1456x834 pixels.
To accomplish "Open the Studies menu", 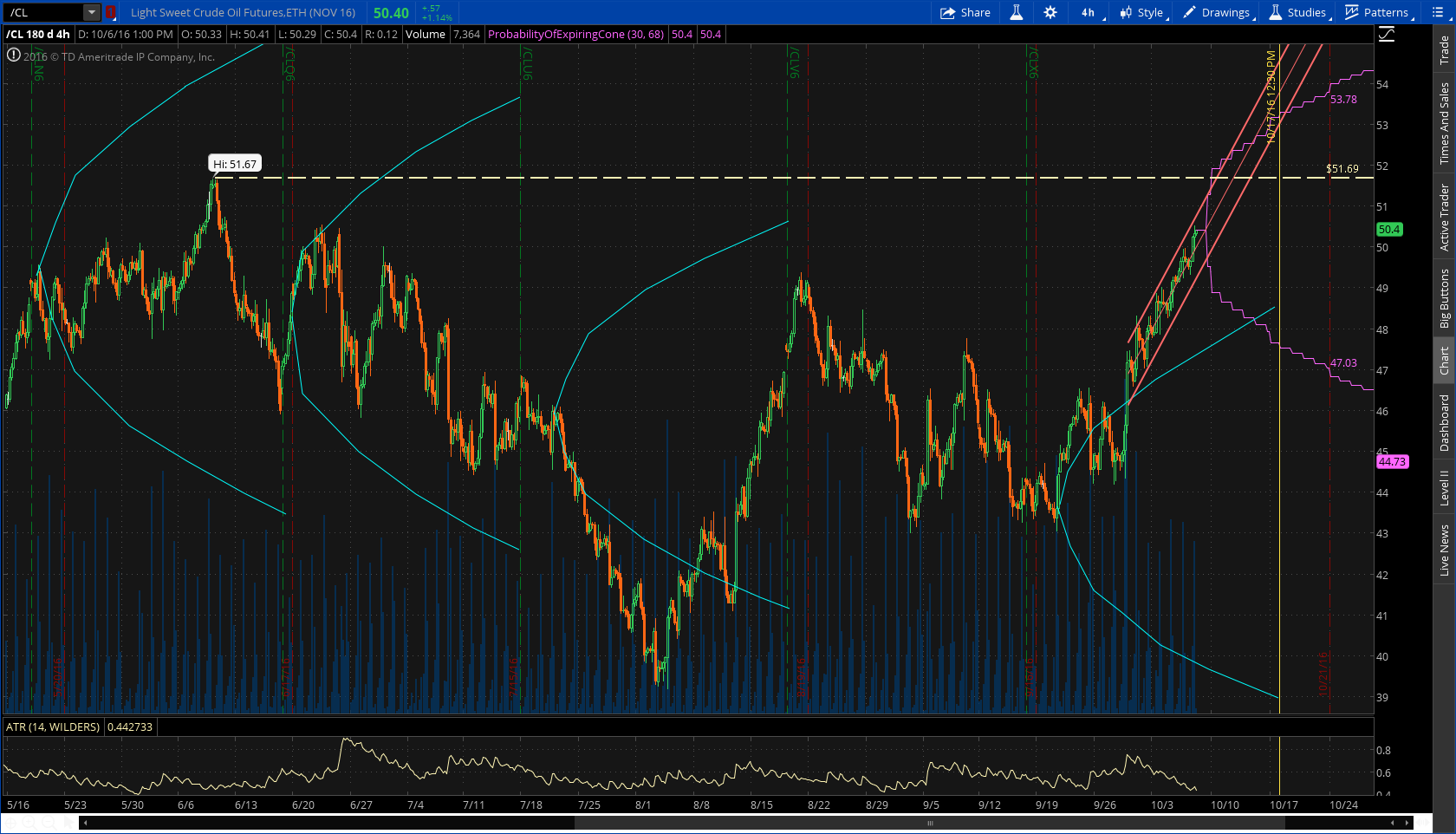I will (x=1299, y=12).
